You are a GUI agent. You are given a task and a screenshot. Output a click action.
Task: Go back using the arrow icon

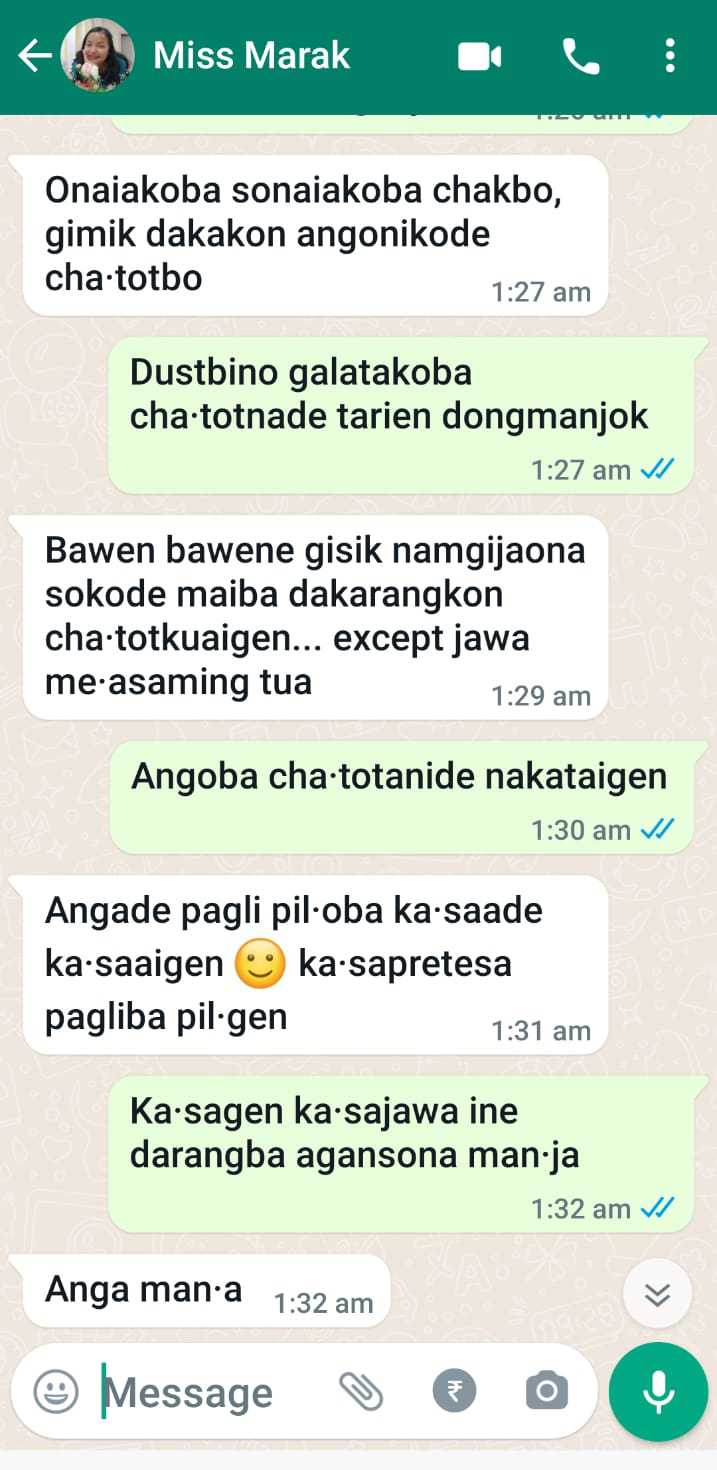[x=35, y=56]
